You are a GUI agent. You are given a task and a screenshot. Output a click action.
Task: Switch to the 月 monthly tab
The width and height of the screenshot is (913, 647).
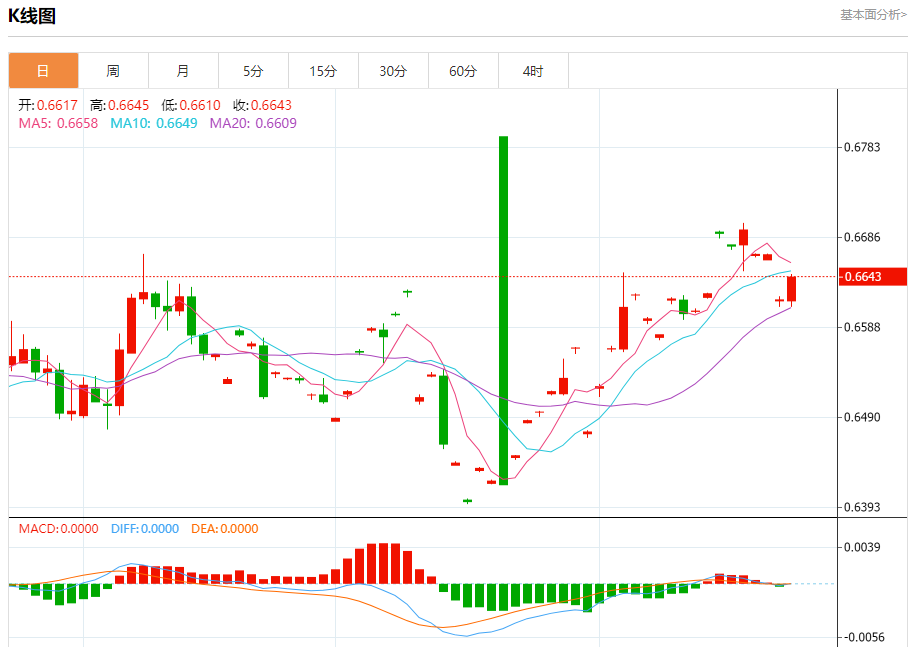point(183,71)
